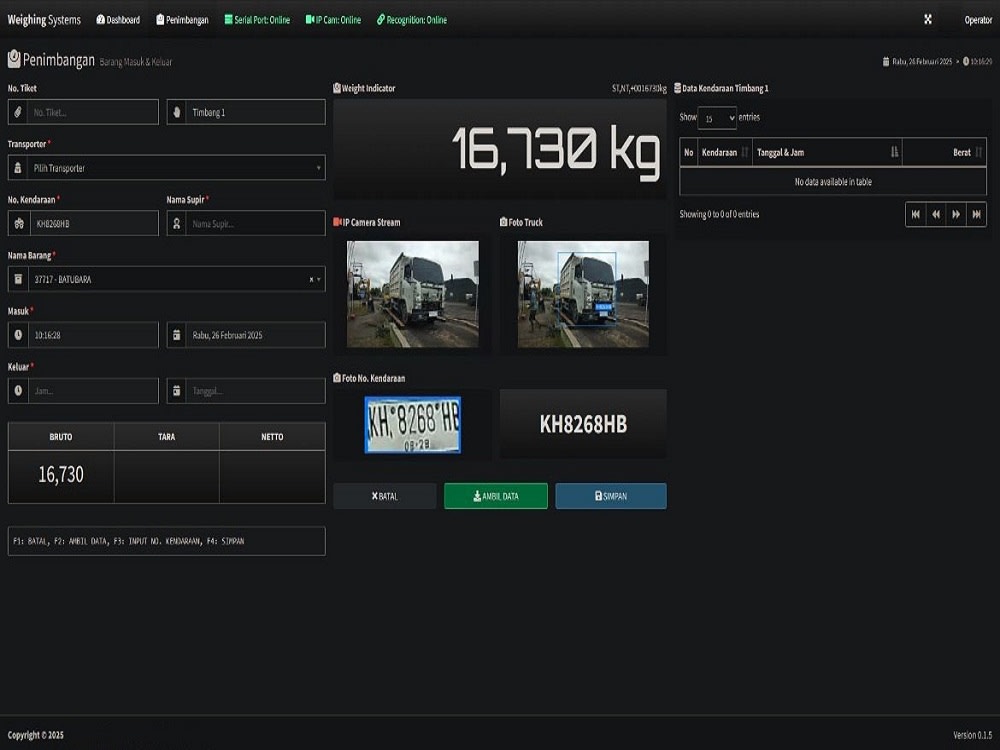Viewport: 1000px width, 750px height.
Task: Click the calendar icon of Keluar Tanggal
Action: pos(177,391)
